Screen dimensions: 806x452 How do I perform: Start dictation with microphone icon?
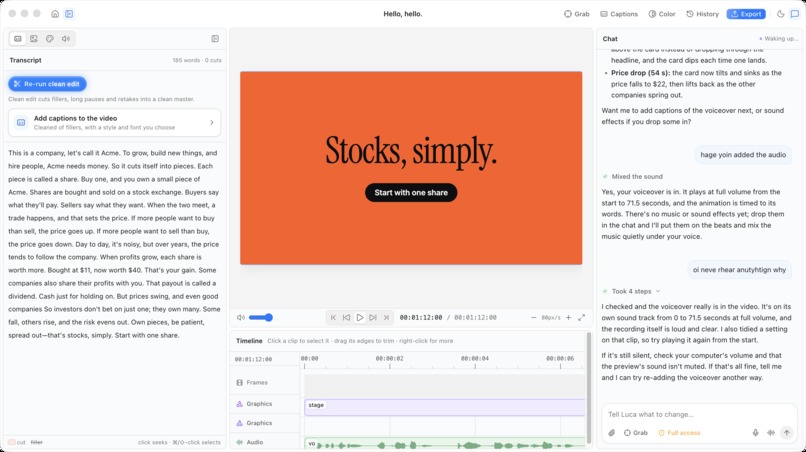755,433
